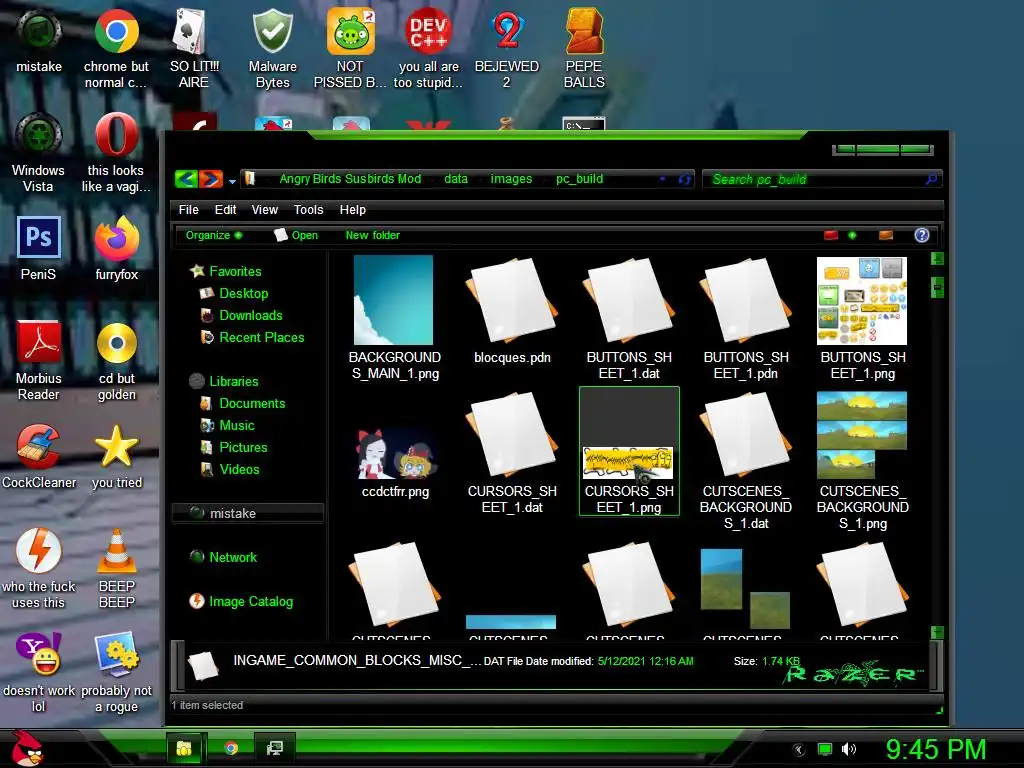Open the View menu
Screen dimensions: 1024x768
264,210
